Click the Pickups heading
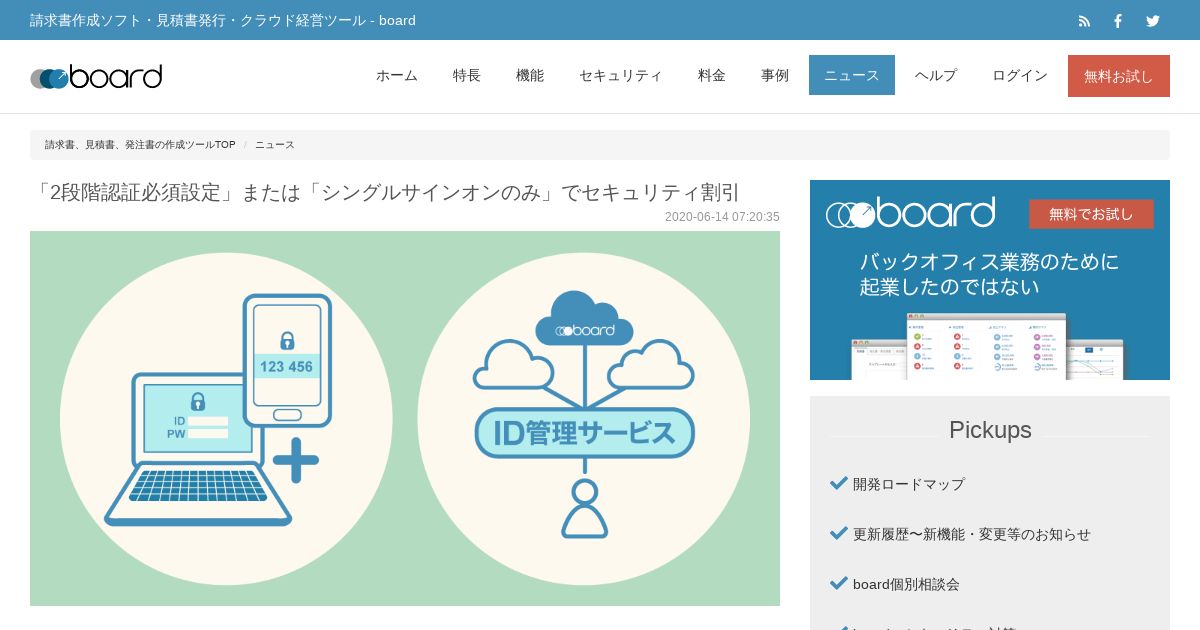Viewport: 1200px width, 630px height. 990,430
